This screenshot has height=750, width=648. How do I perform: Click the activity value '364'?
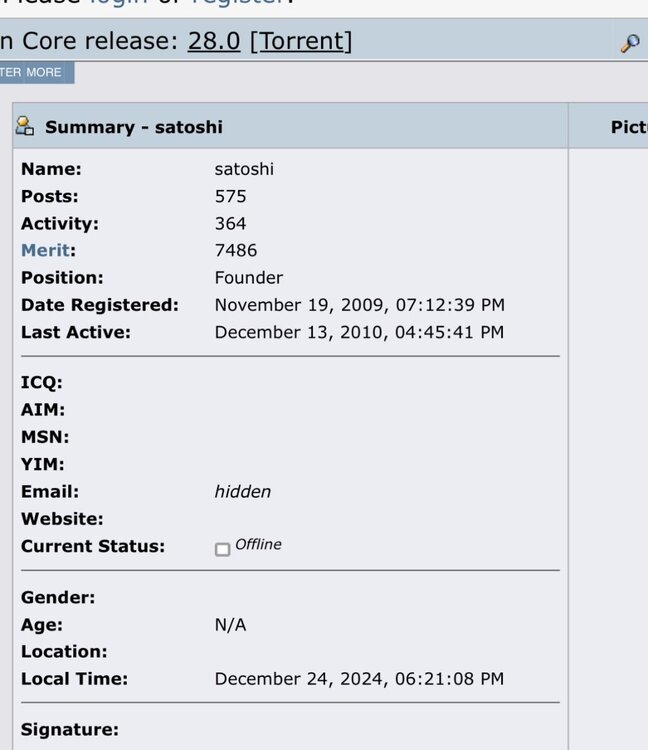click(x=231, y=223)
